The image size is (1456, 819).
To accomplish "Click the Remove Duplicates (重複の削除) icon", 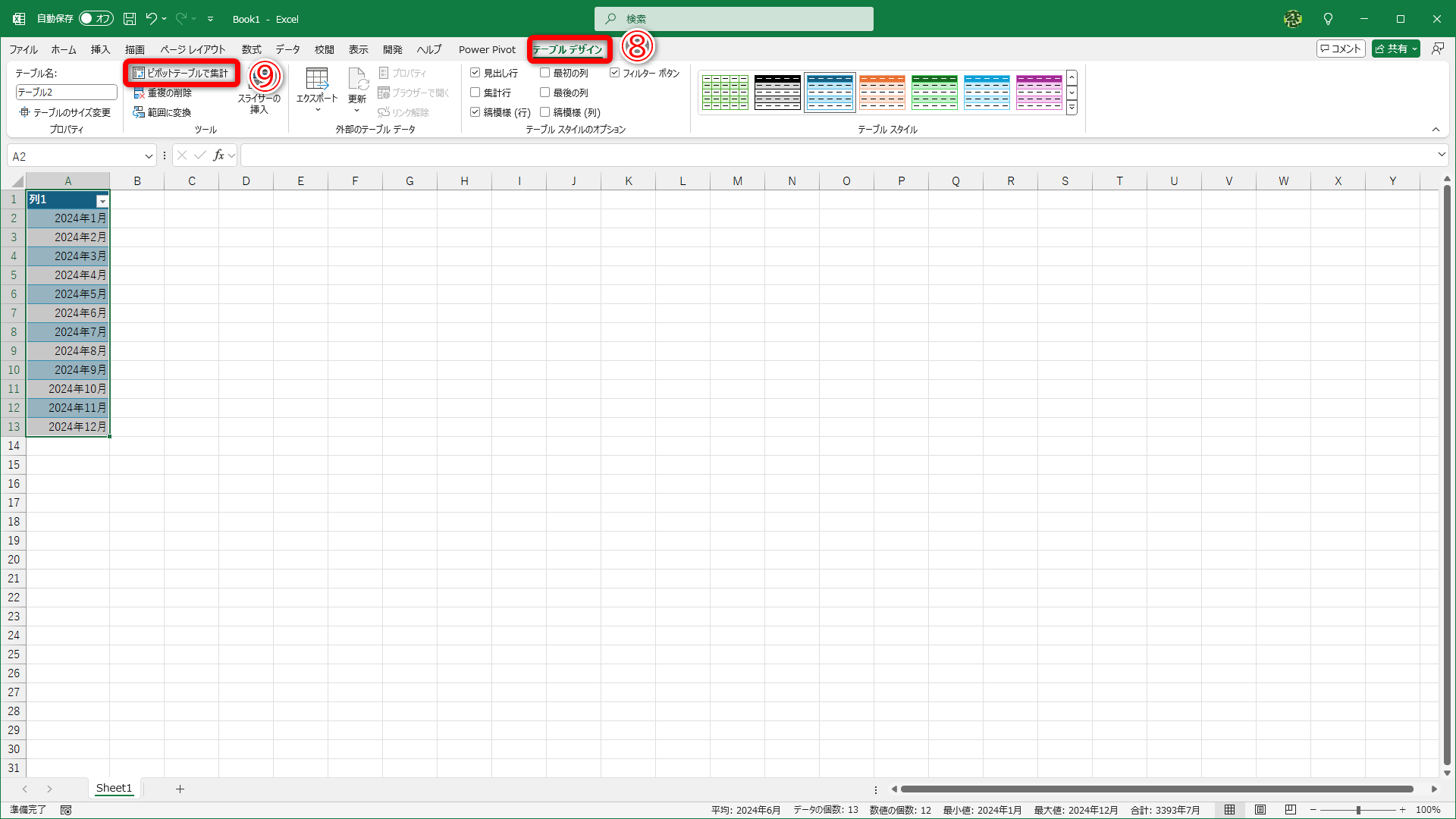I will pos(139,93).
